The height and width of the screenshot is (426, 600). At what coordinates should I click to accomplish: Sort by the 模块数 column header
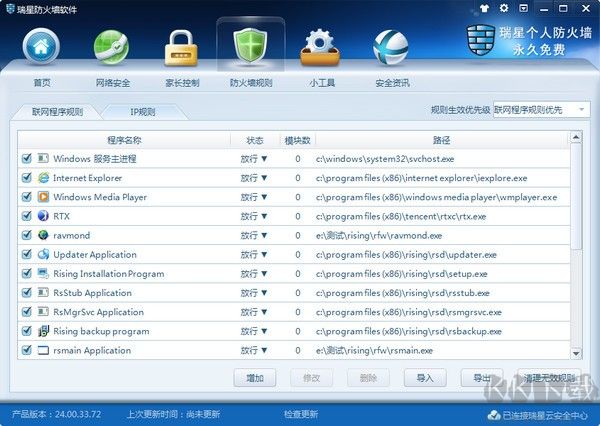[297, 140]
